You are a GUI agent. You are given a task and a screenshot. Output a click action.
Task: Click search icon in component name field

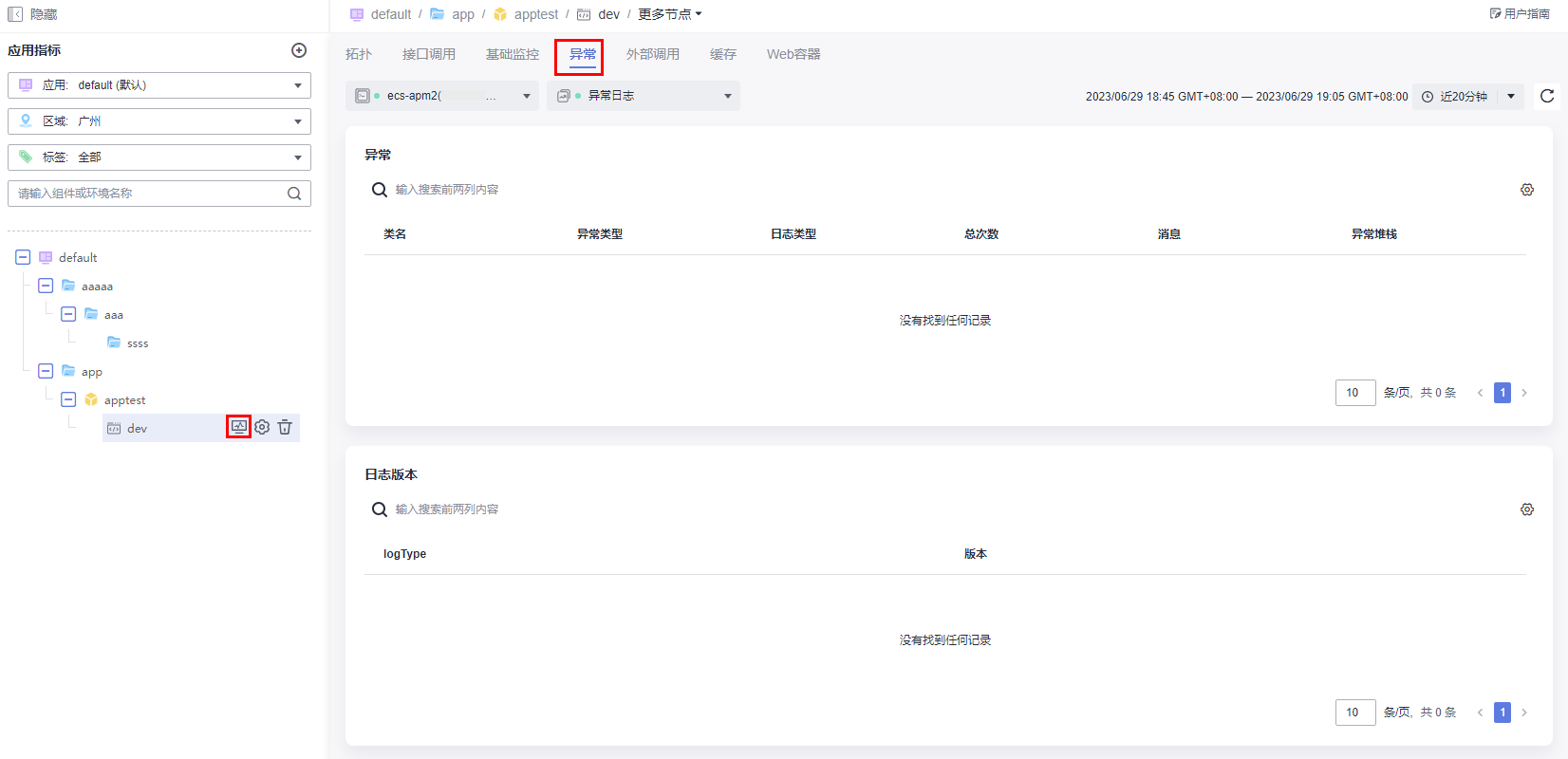(294, 194)
